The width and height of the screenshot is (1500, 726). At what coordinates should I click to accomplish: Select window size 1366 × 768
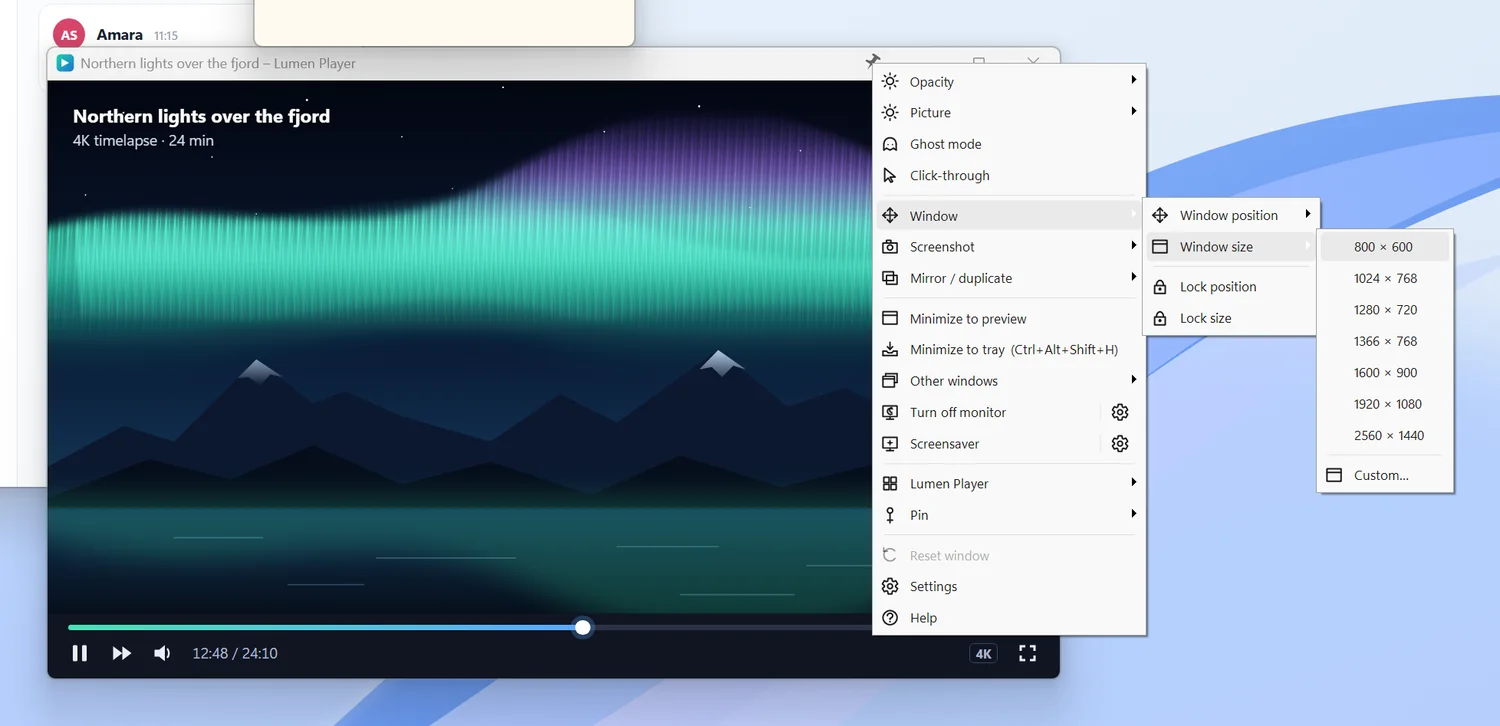1385,341
